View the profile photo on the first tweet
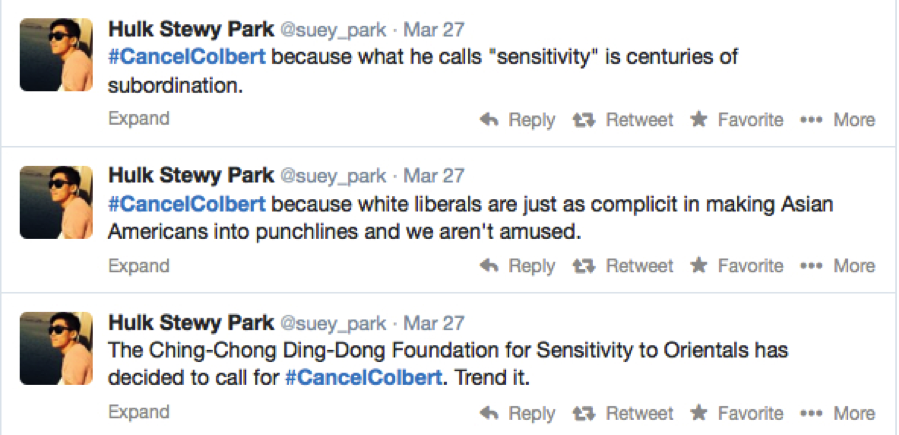This screenshot has height=435, width=899. 56,54
